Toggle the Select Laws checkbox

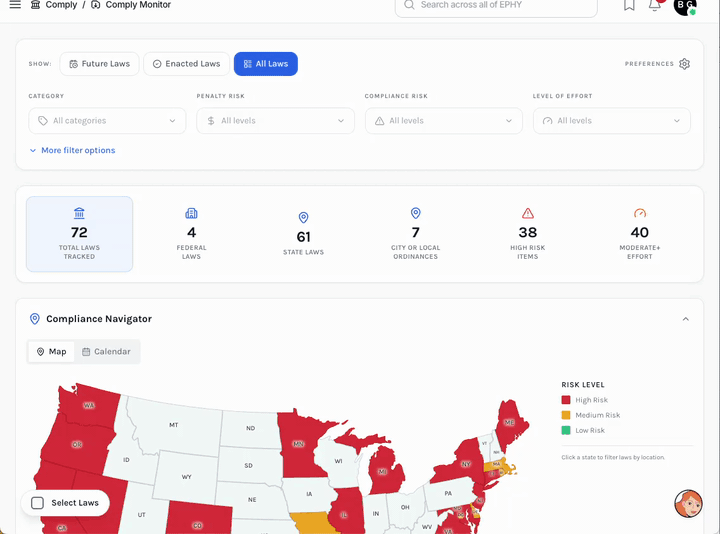(x=38, y=503)
